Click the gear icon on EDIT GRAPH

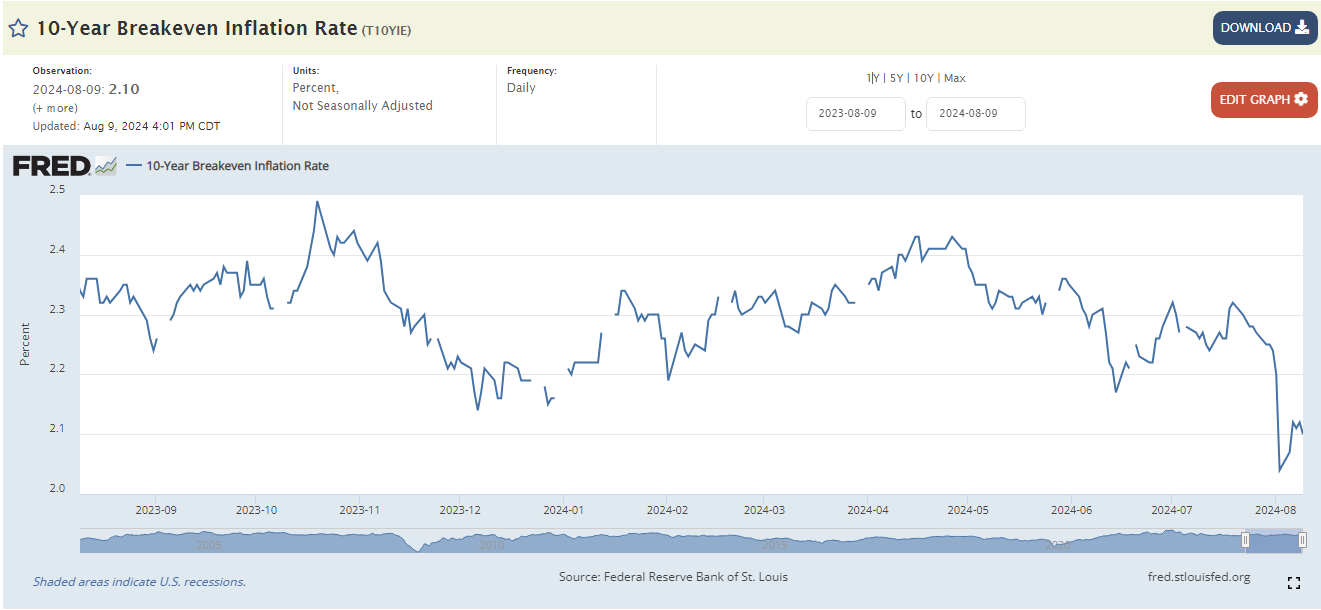click(x=1300, y=99)
